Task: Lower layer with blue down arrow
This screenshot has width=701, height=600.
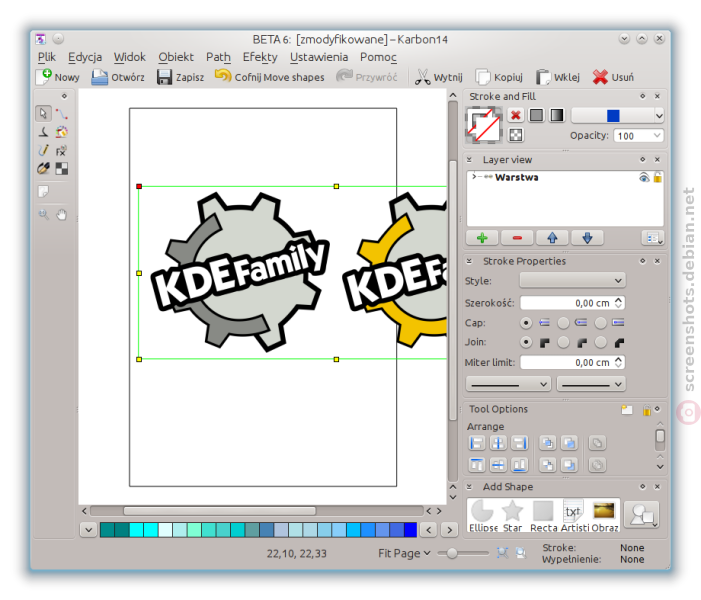Action: tap(587, 238)
